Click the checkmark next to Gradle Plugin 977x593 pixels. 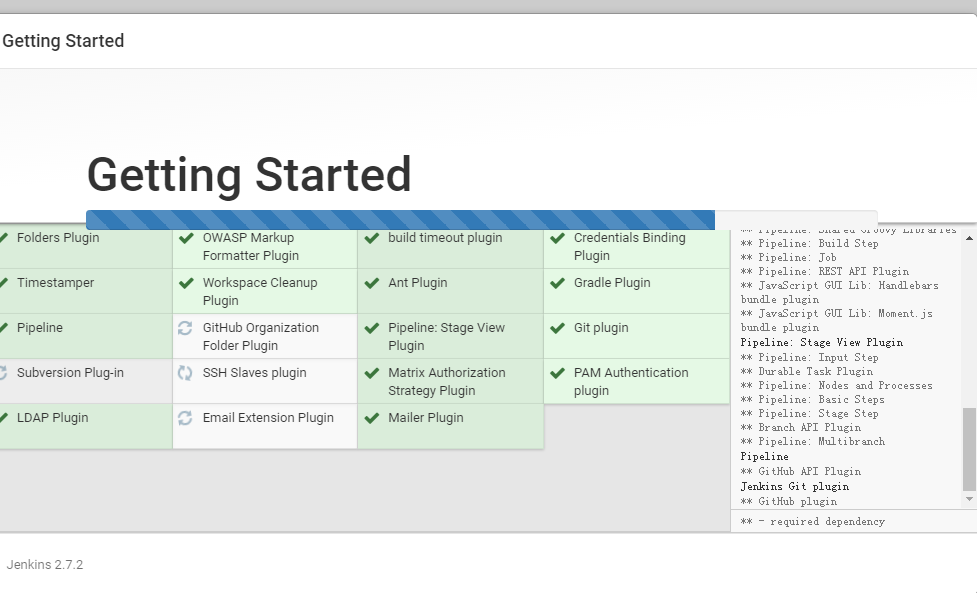[558, 283]
